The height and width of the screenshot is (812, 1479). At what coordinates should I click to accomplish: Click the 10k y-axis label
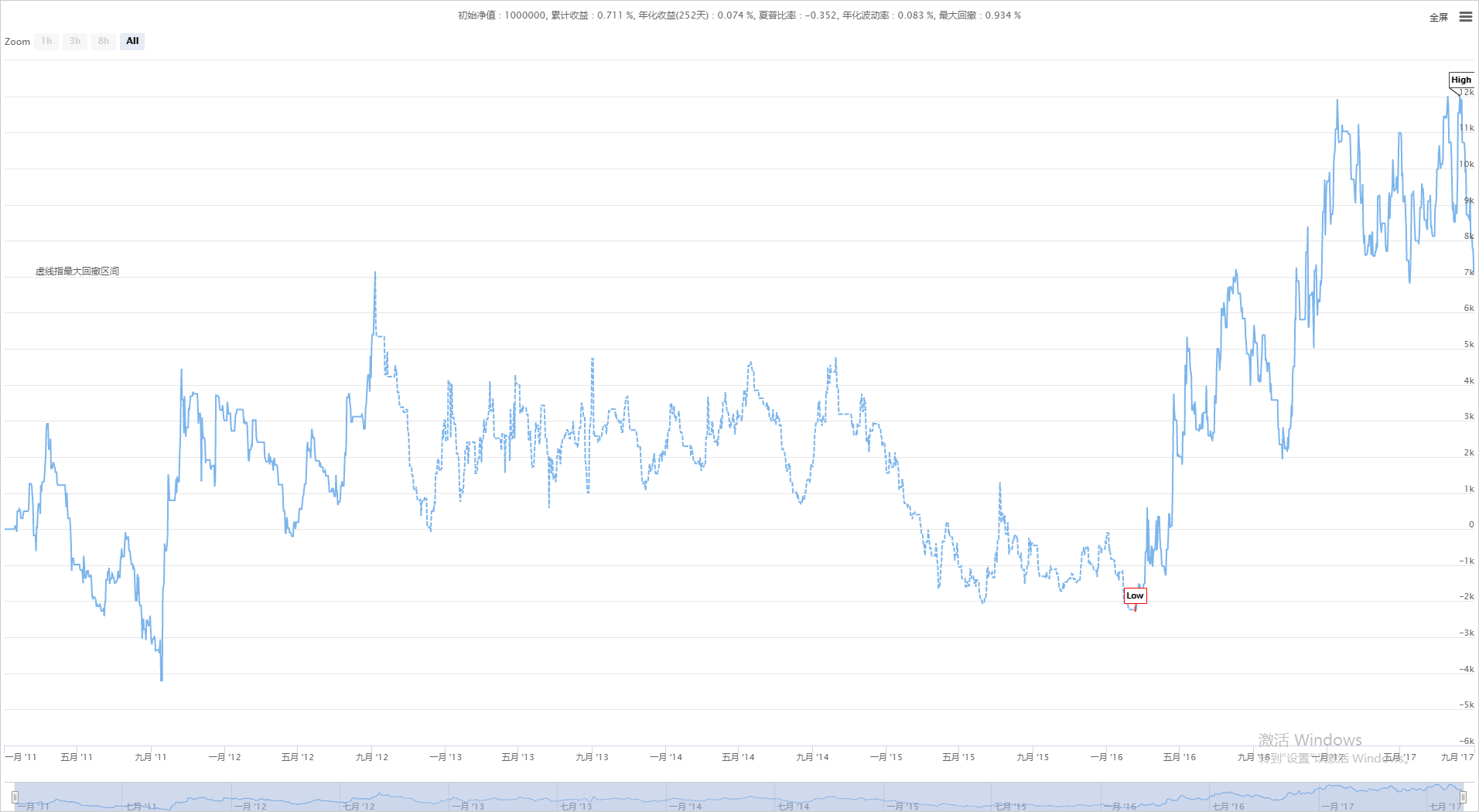pos(1467,164)
